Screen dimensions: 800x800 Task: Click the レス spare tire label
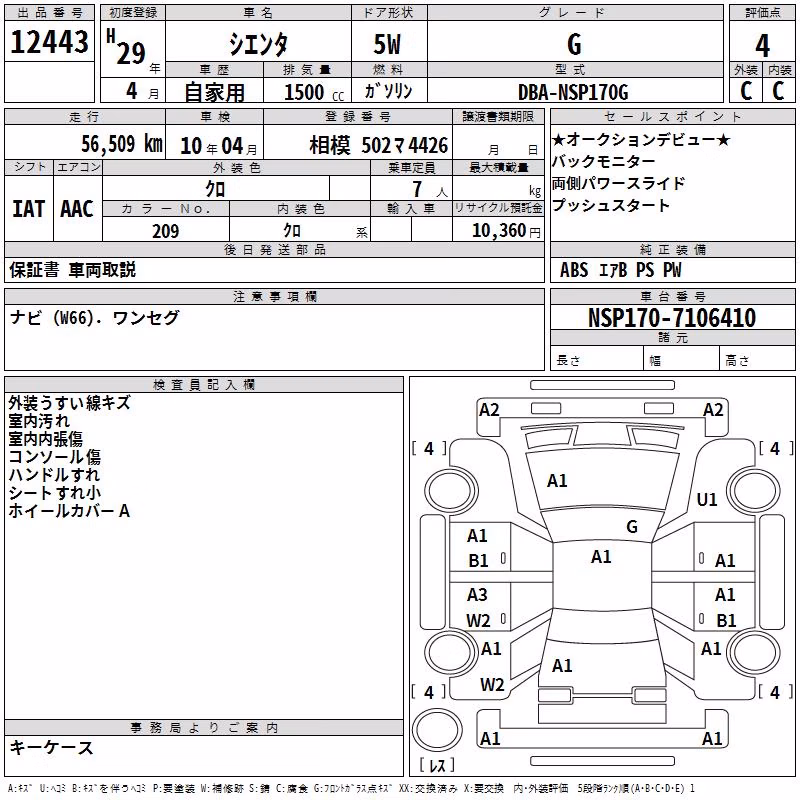437,765
